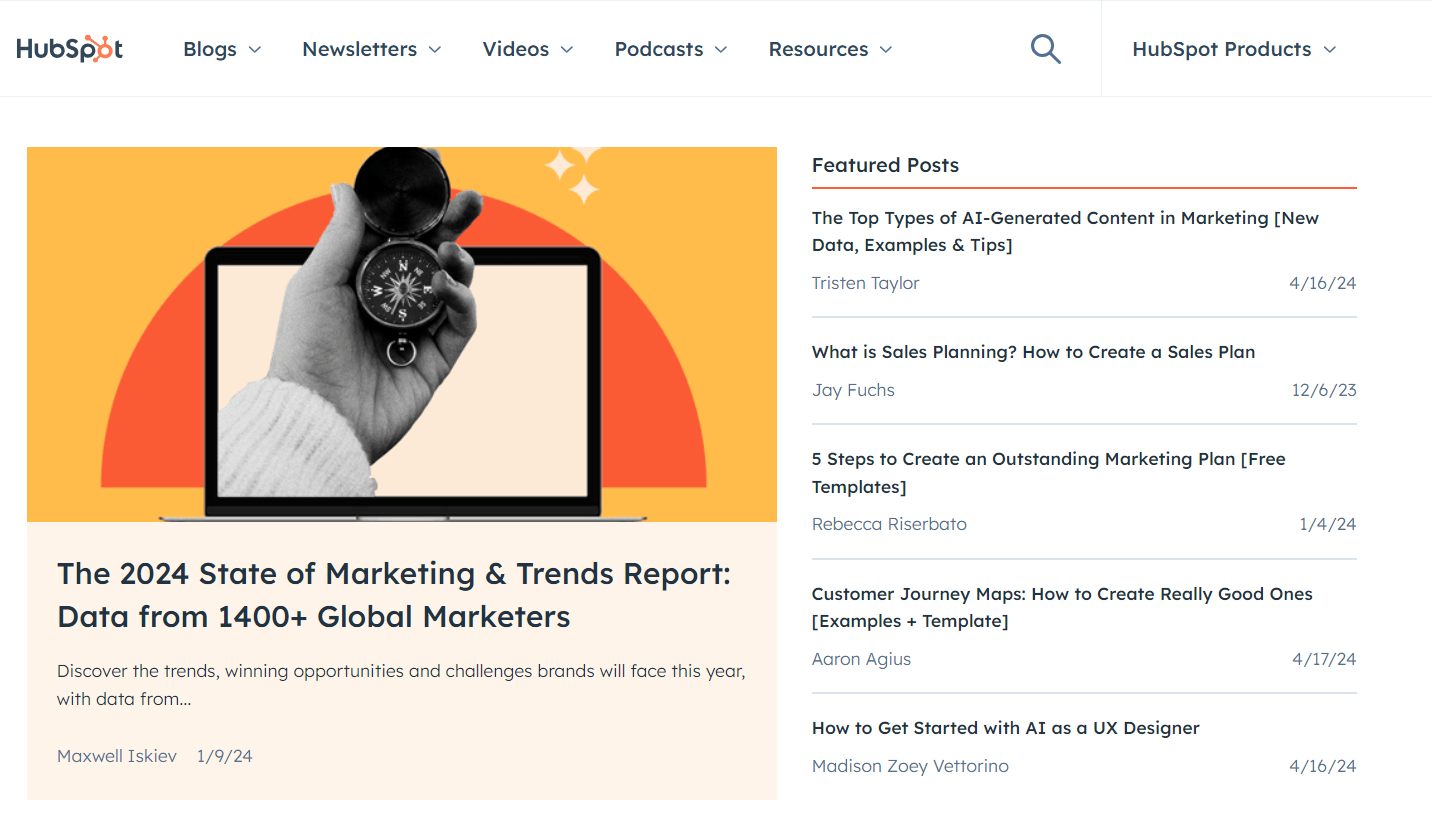Open the HubSpot Products menu
Screen dimensions: 1432x815
coord(1233,49)
